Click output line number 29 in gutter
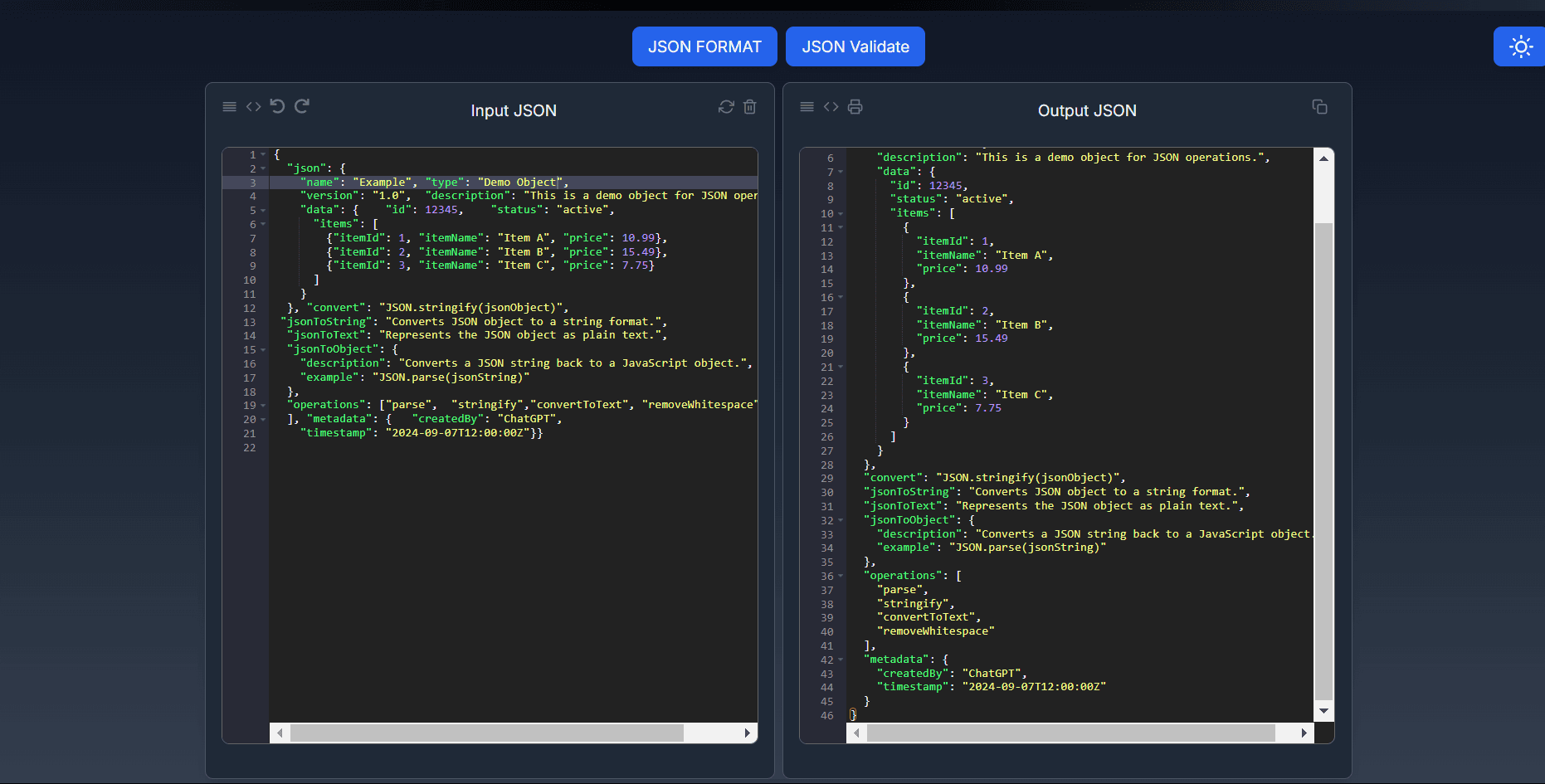Screen dimensions: 1545x784 point(827,479)
